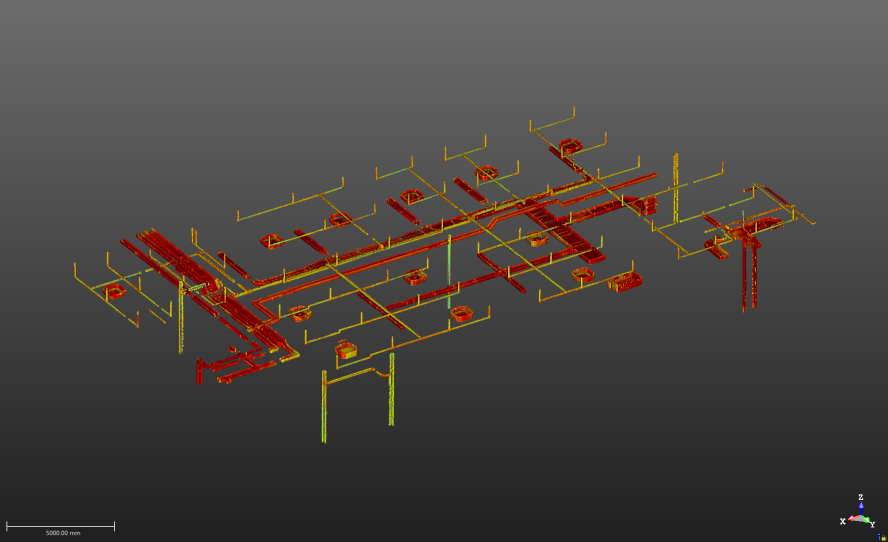Click the Y label on the axis triad
Image resolution: width=888 pixels, height=542 pixels.
873,525
